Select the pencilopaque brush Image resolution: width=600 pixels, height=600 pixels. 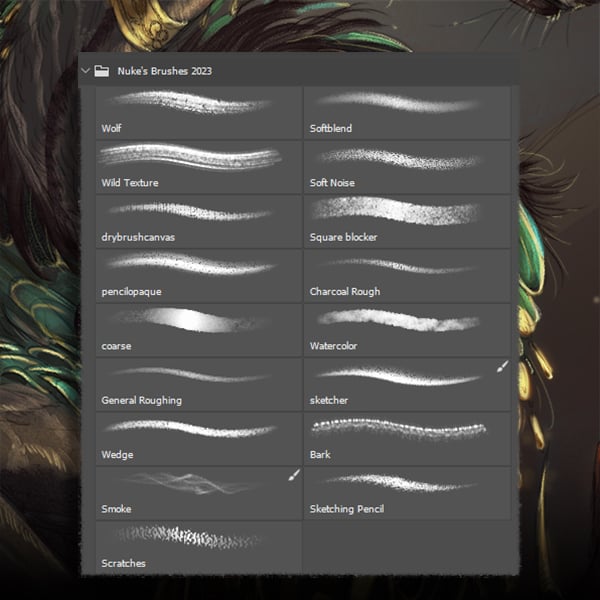[199, 276]
